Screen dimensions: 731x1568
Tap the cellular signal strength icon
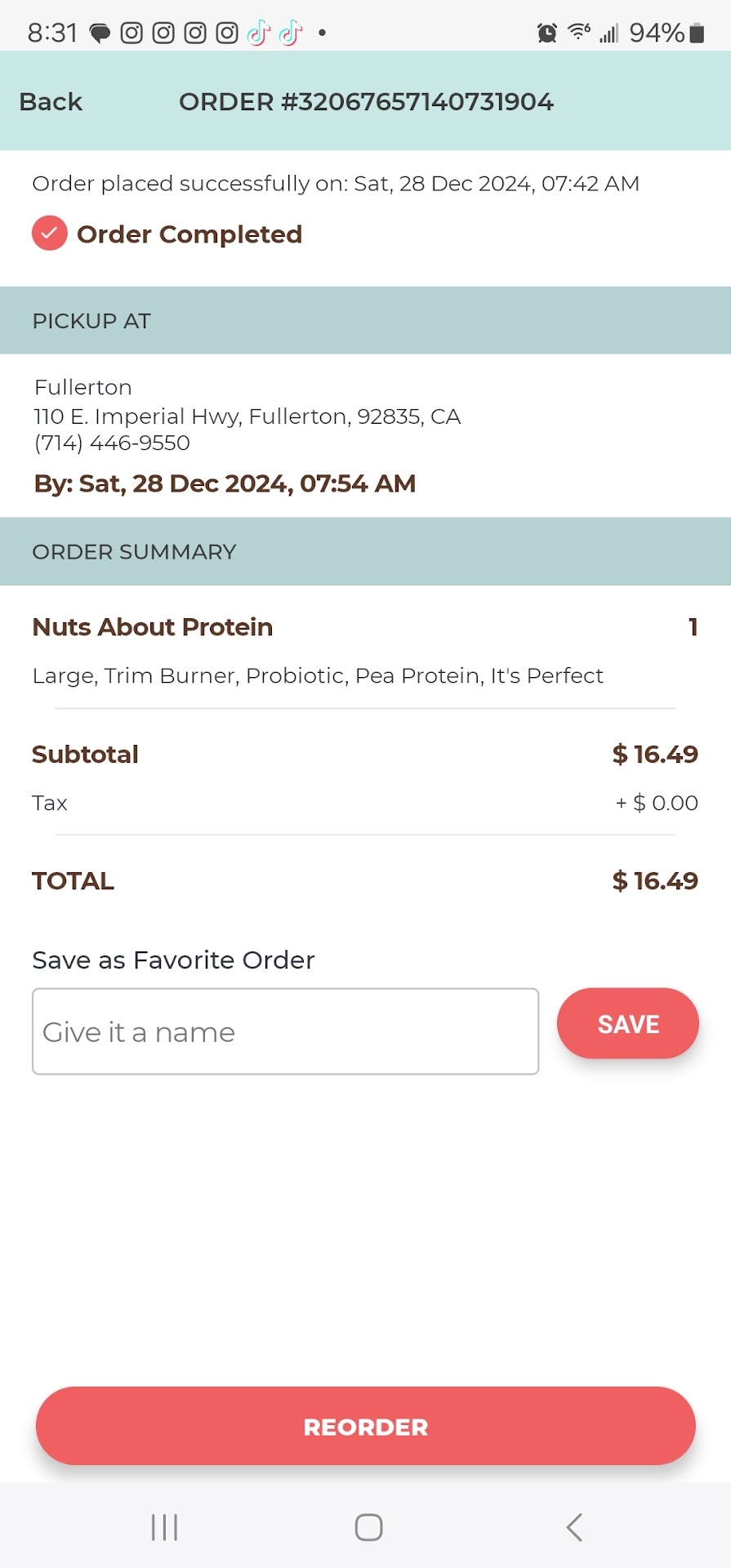click(x=608, y=33)
